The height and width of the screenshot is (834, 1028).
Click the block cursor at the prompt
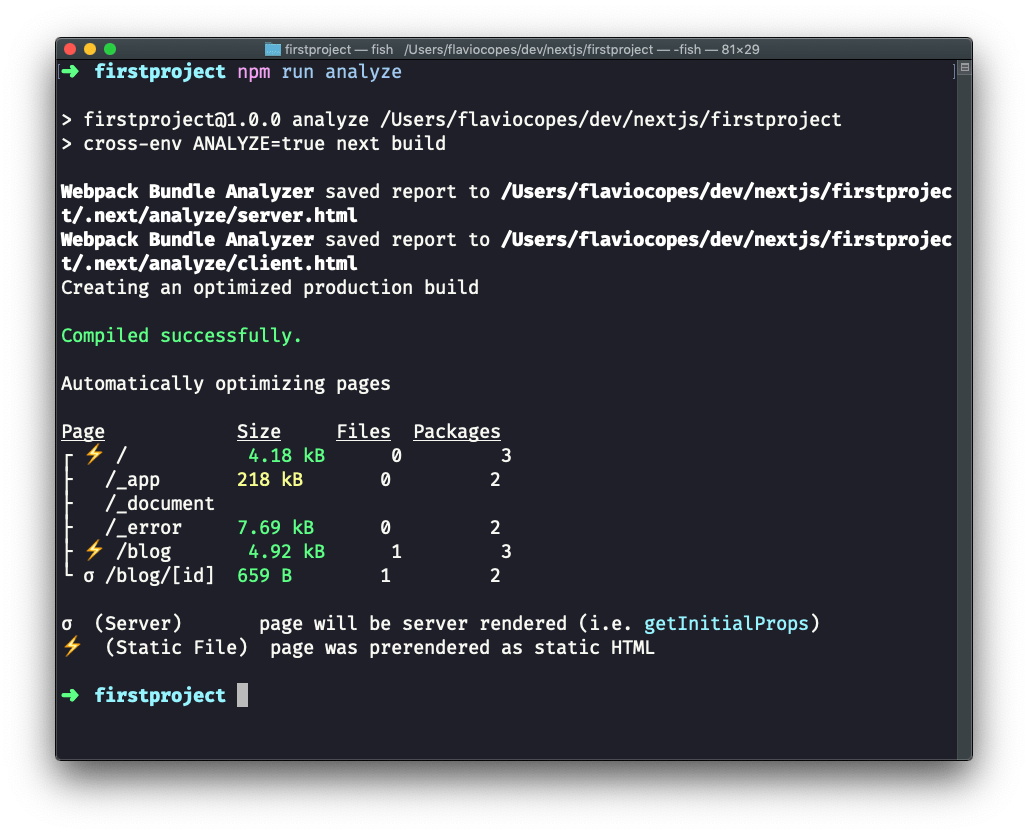(242, 695)
